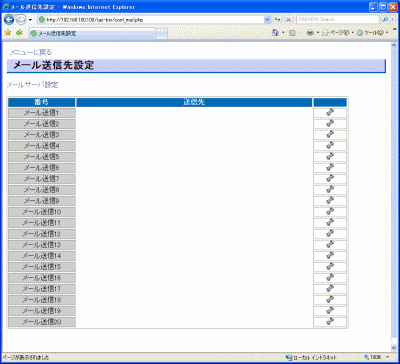Open the メールサーバ設定 link
This screenshot has height=364, width=400.
point(33,85)
